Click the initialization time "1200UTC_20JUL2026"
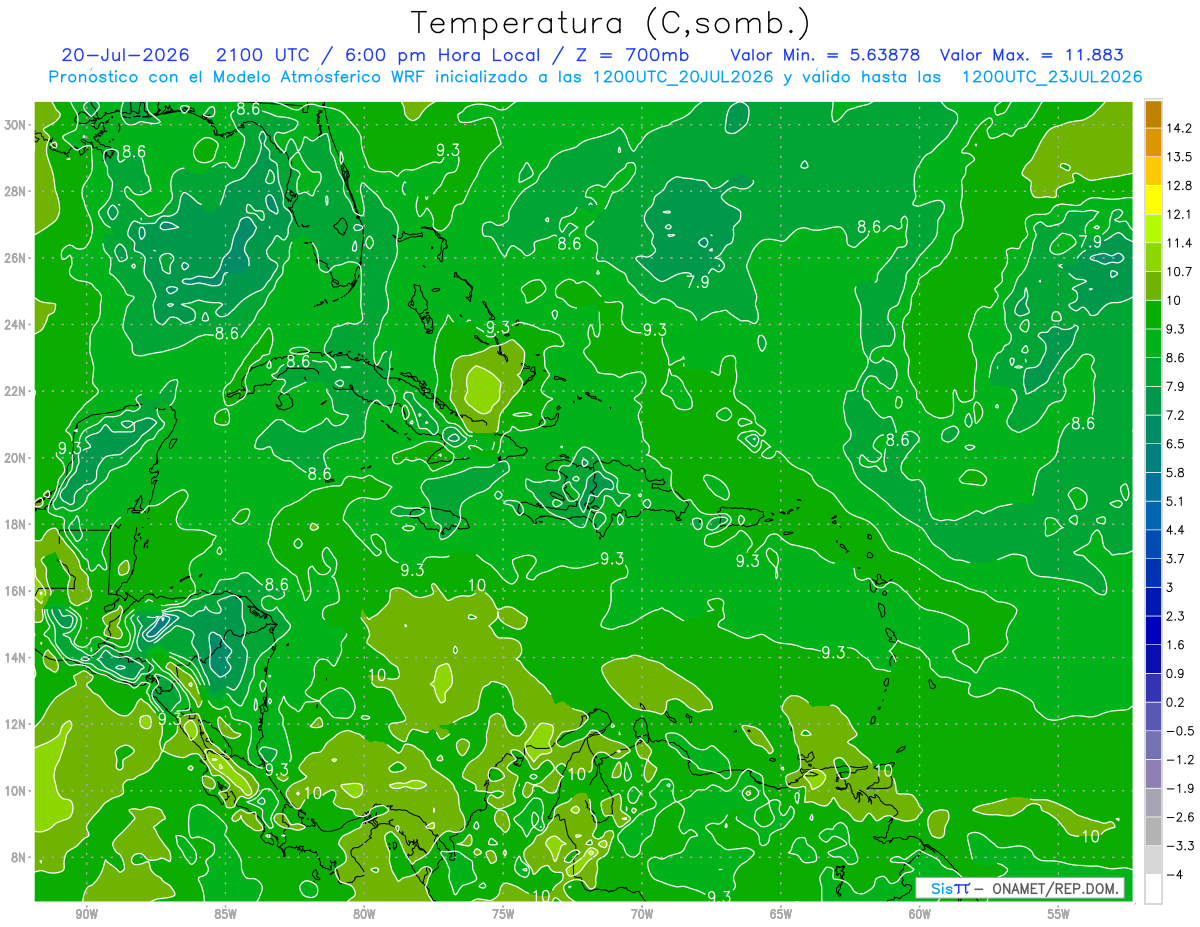The width and height of the screenshot is (1200, 927). tap(682, 77)
